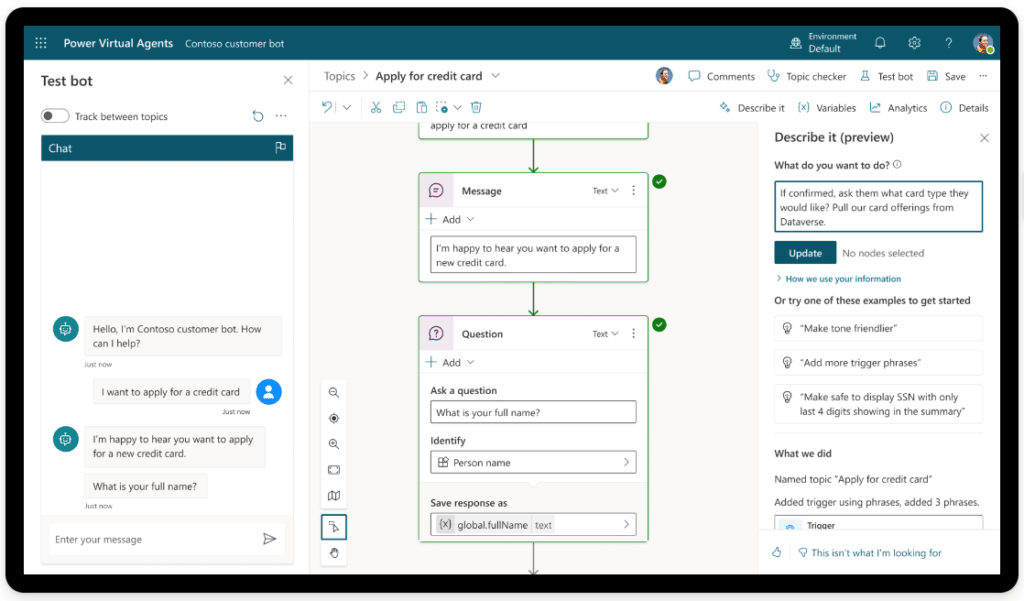The height and width of the screenshot is (601, 1024).
Task: Expand the Apply for credit card dropdown
Action: pyautogui.click(x=496, y=76)
